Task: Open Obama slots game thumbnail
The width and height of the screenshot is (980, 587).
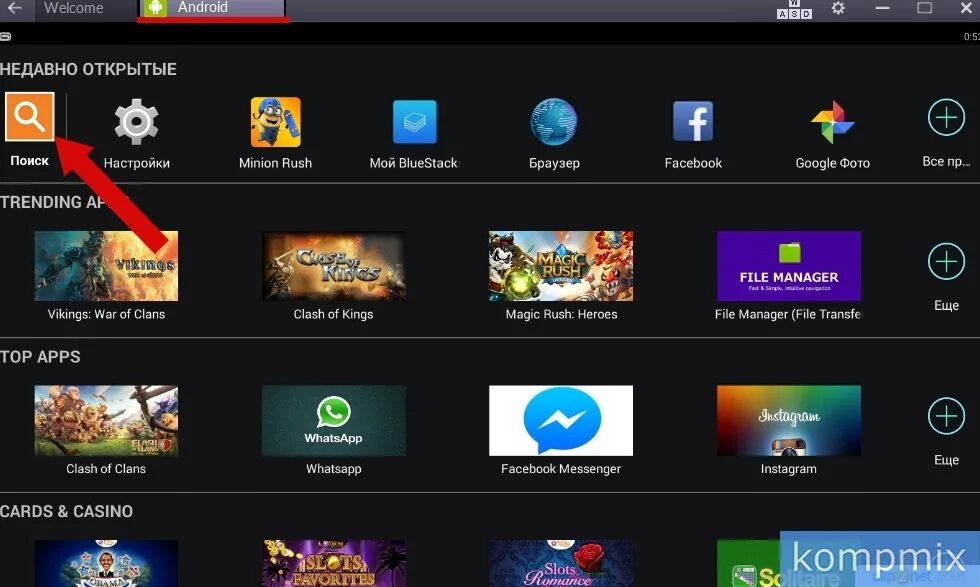Action: (x=106, y=563)
